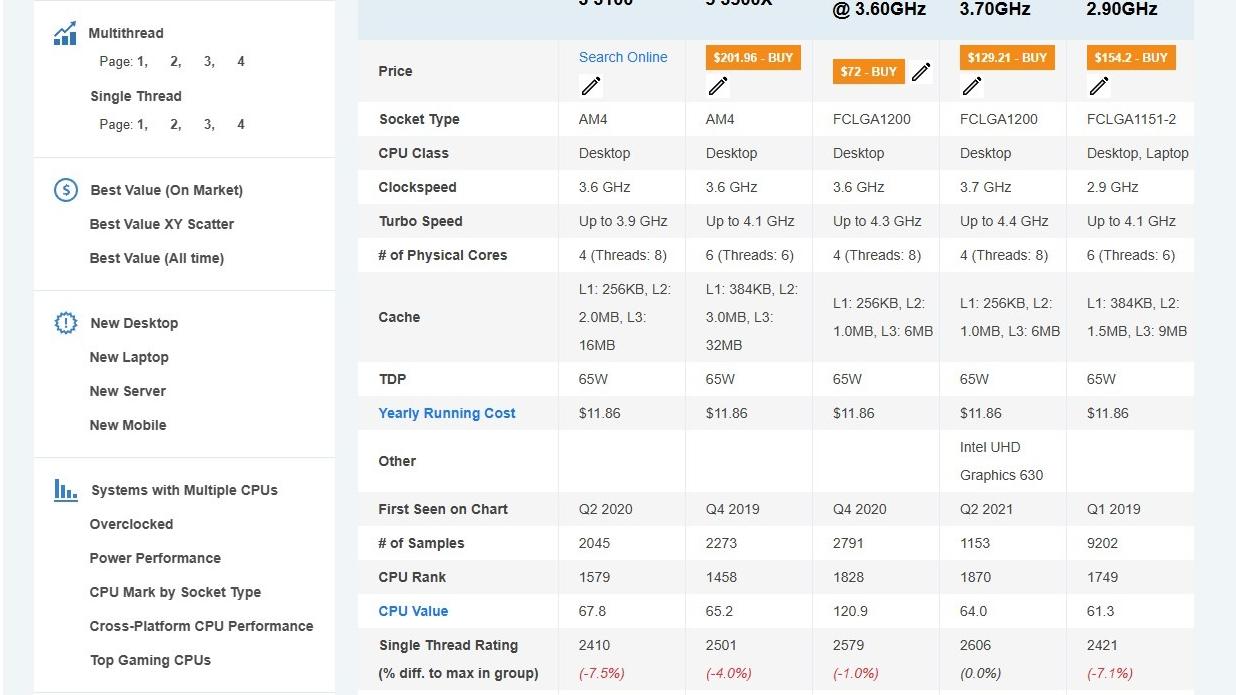Click the bar chart Systems with Multiple CPUs icon
The image size is (1236, 695).
click(65, 490)
